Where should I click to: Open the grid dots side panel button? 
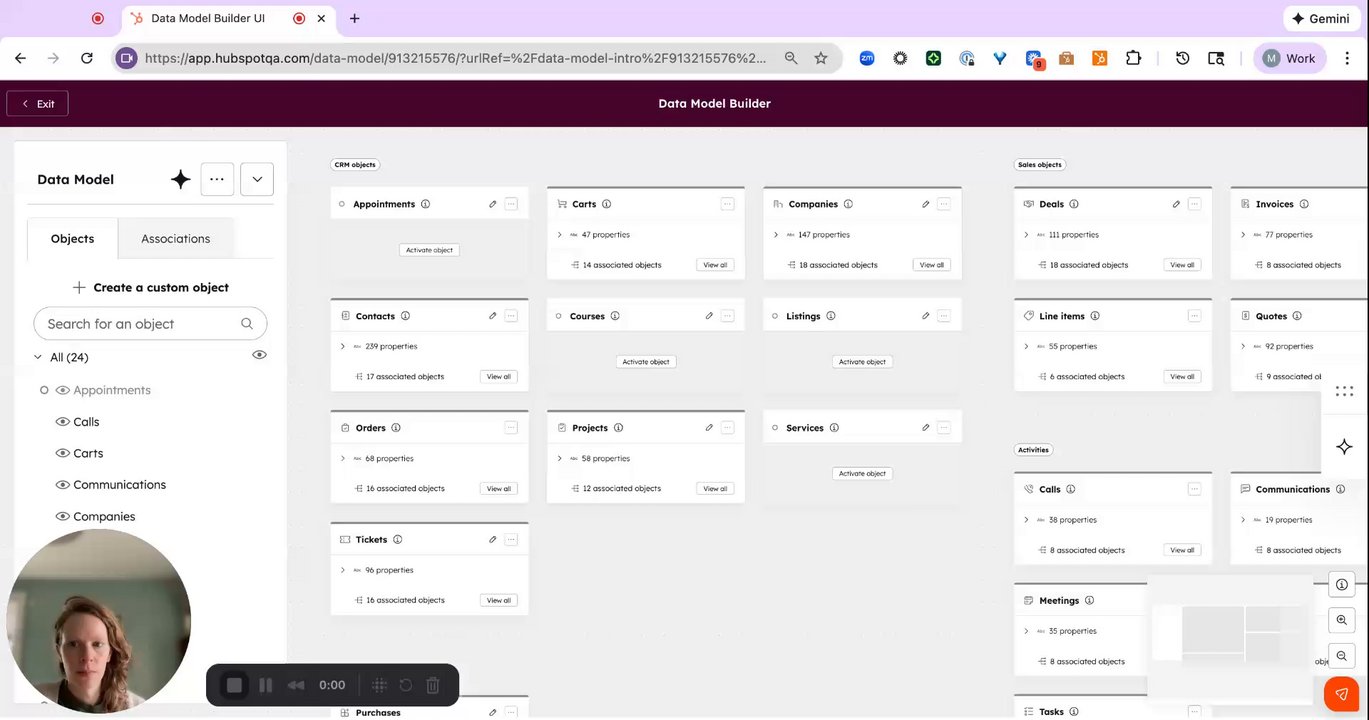(x=1345, y=392)
